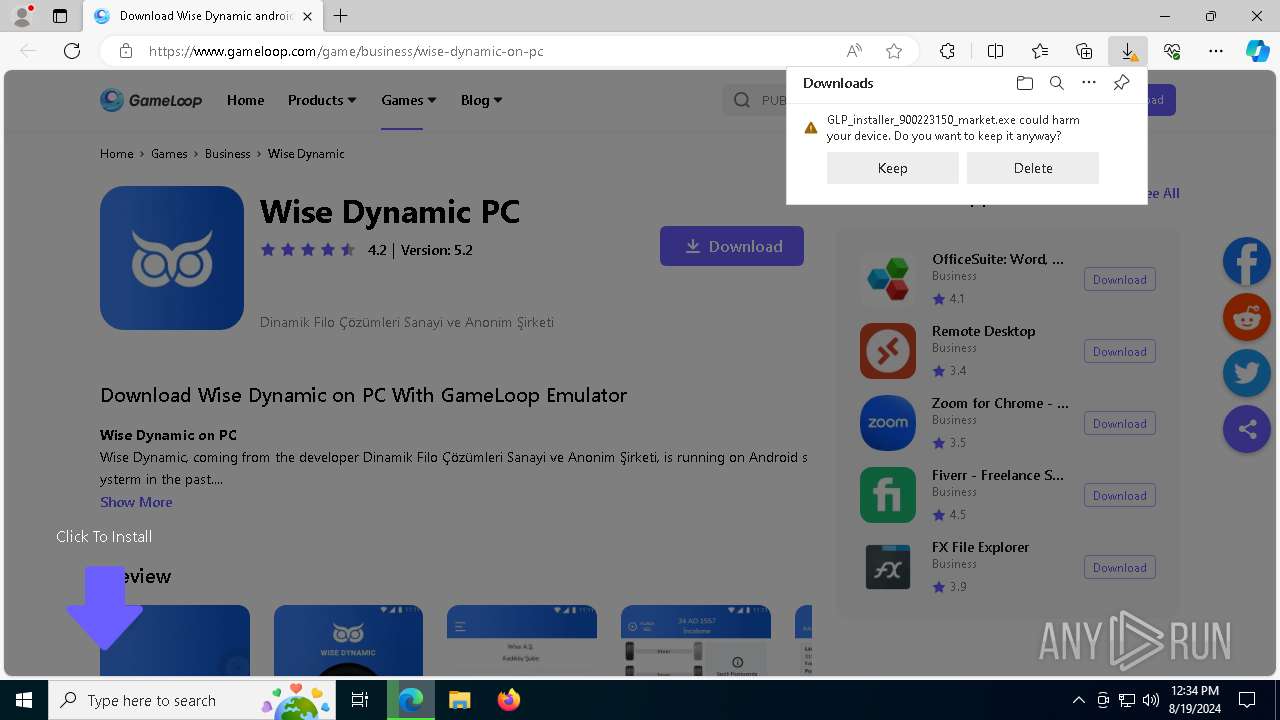Image resolution: width=1280 pixels, height=720 pixels.
Task: Close the Download Wise Dynamic tab
Action: click(308, 16)
